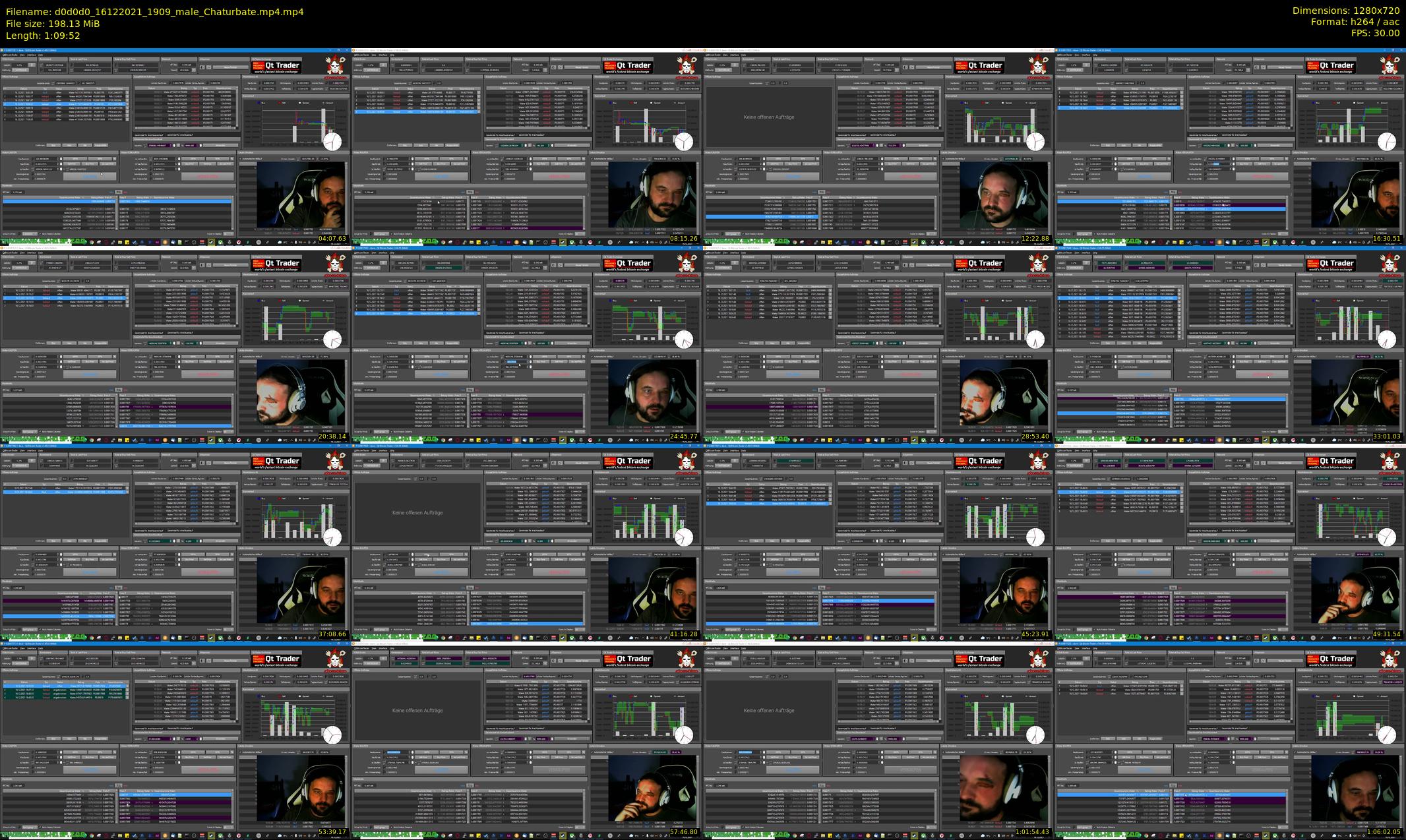1406x840 pixels.
Task: Click analog clock widget in the 12:22.88 frame
Action: [x=1035, y=141]
